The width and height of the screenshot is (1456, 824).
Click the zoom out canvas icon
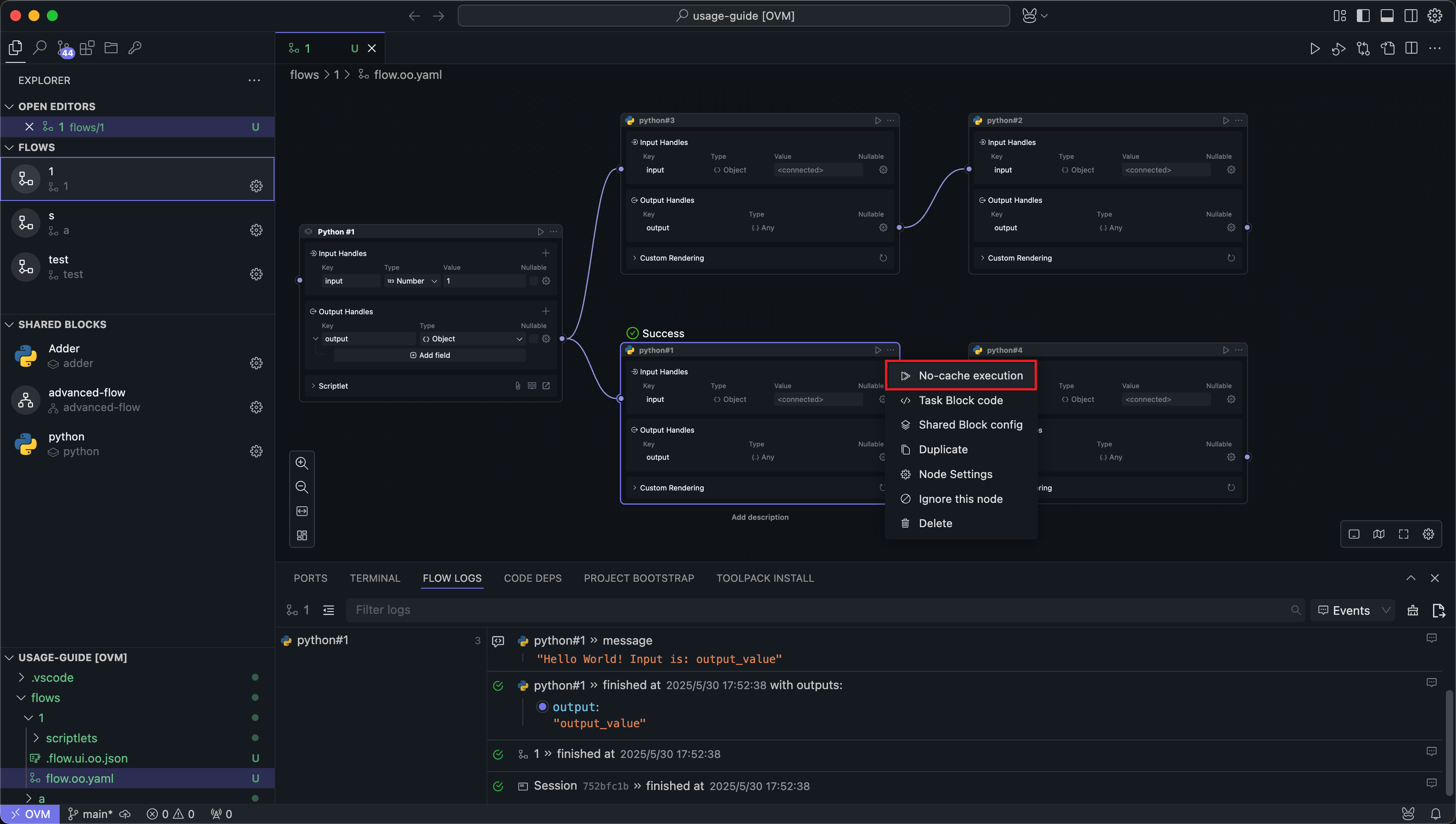click(302, 487)
